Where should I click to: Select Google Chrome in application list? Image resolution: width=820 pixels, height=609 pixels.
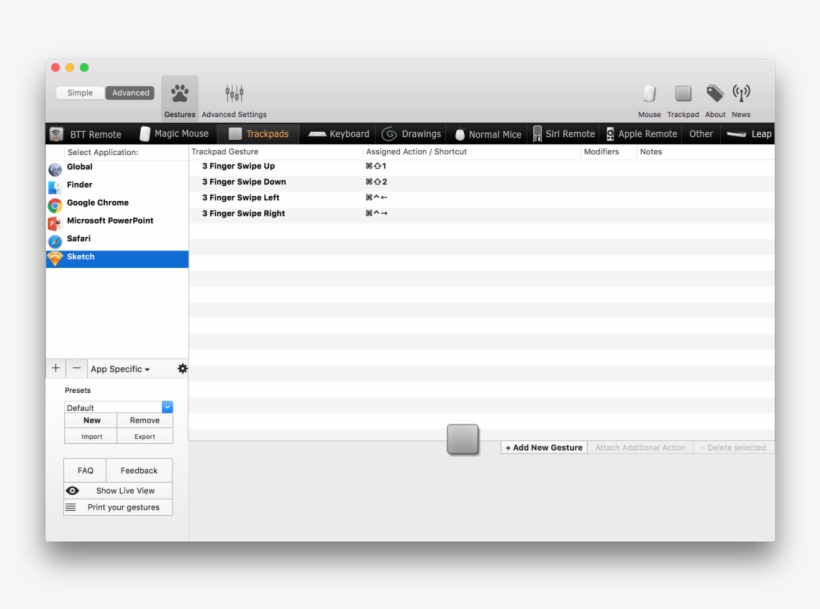pos(98,203)
